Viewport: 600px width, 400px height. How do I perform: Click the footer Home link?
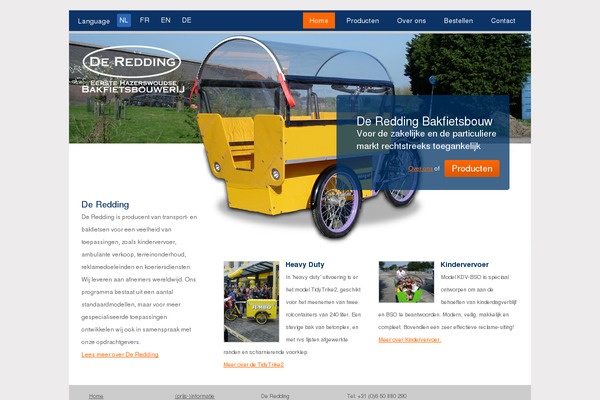point(96,396)
